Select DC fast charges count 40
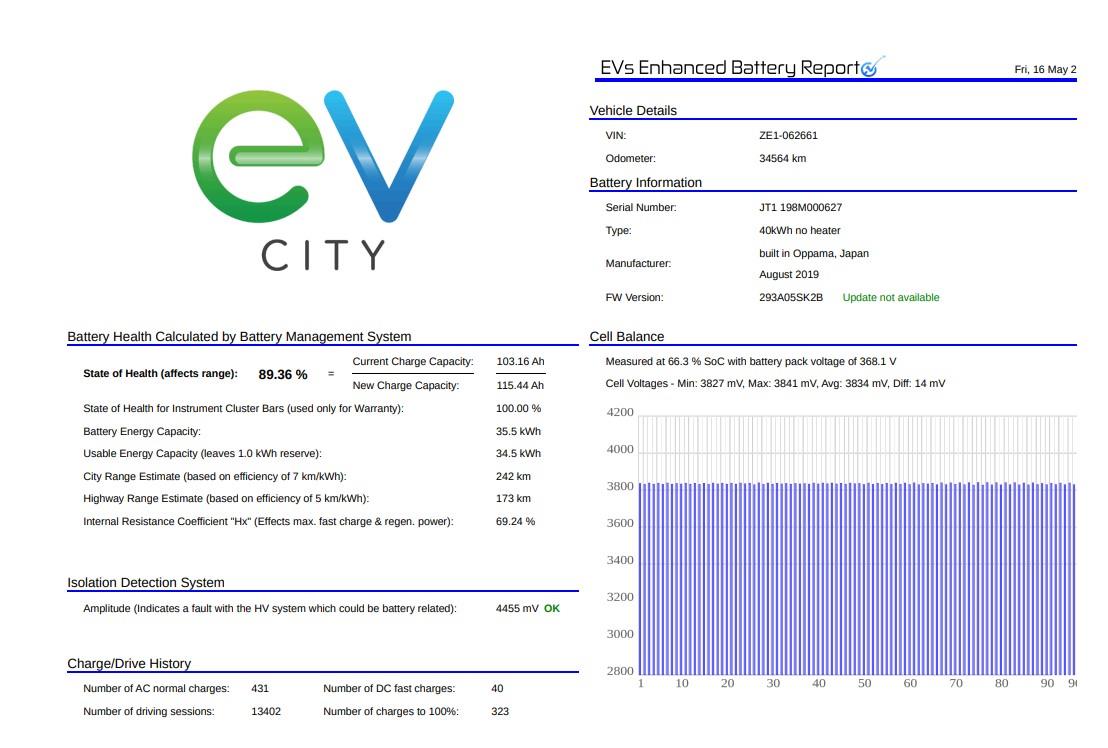The image size is (1108, 748). (497, 688)
